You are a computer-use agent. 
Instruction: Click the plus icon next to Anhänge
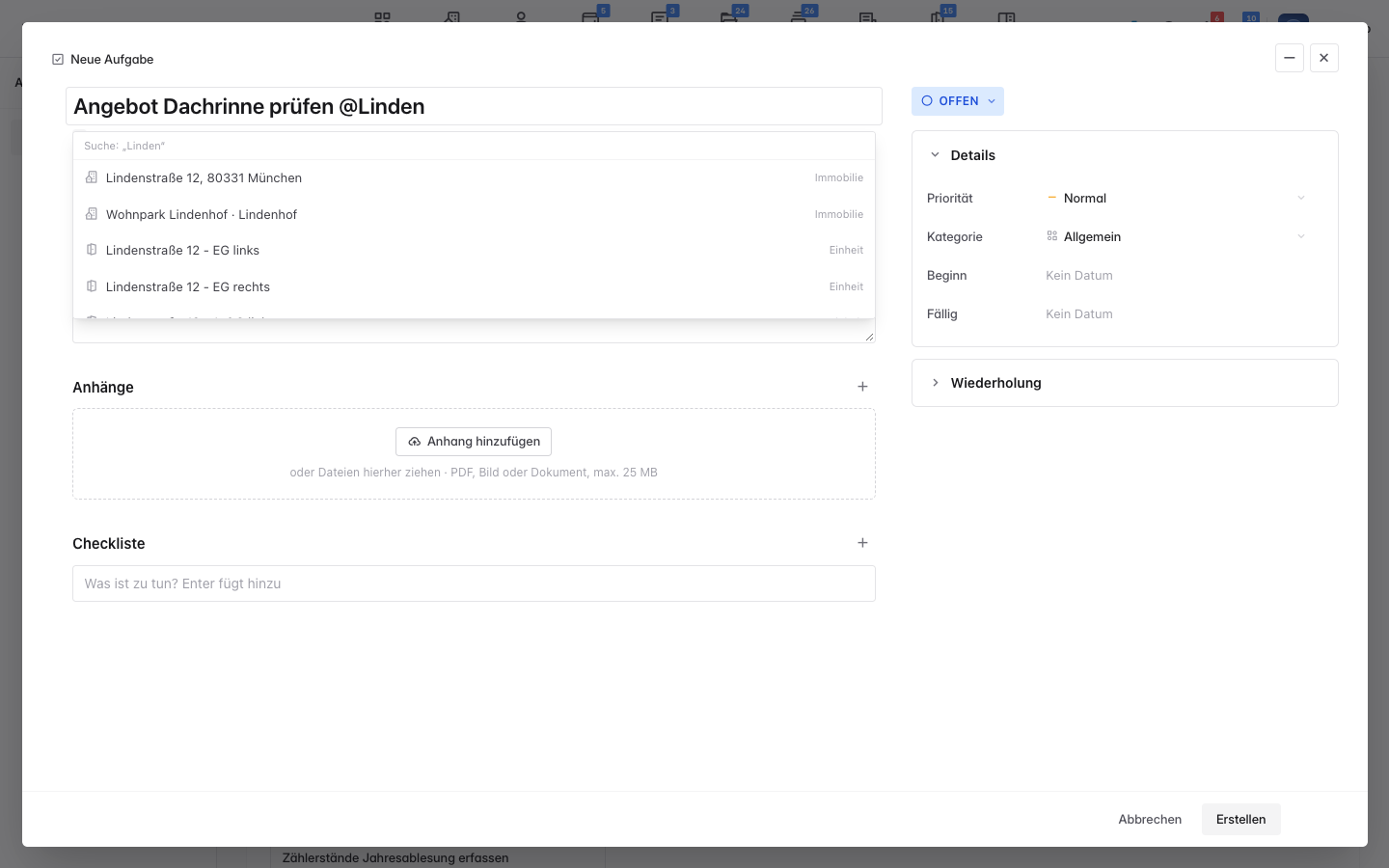[862, 387]
